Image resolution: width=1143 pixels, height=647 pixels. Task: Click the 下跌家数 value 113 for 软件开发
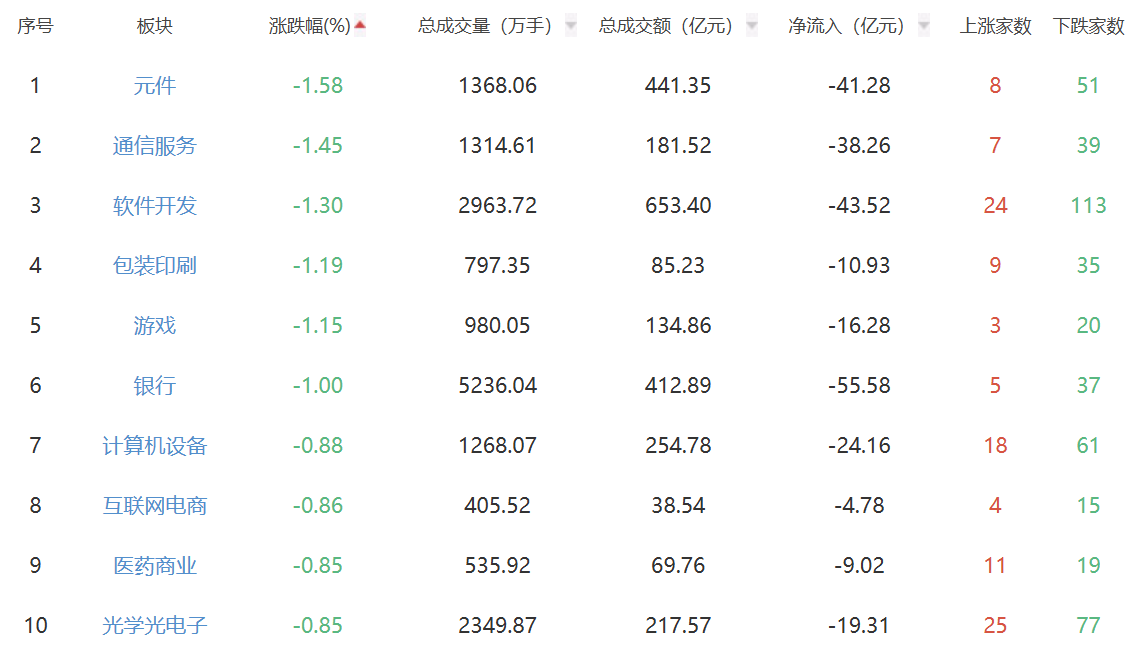point(1088,205)
